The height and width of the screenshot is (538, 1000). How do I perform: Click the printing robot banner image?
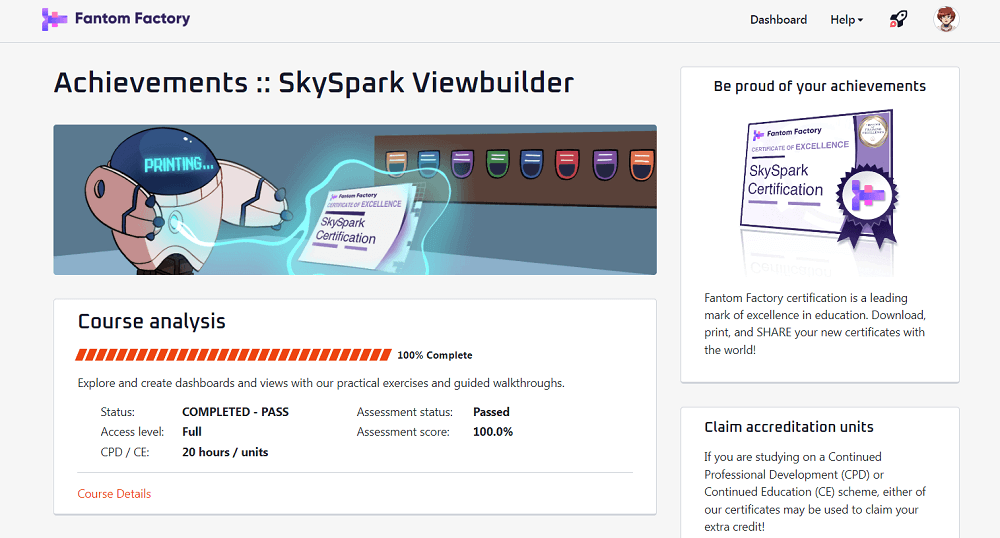(355, 200)
